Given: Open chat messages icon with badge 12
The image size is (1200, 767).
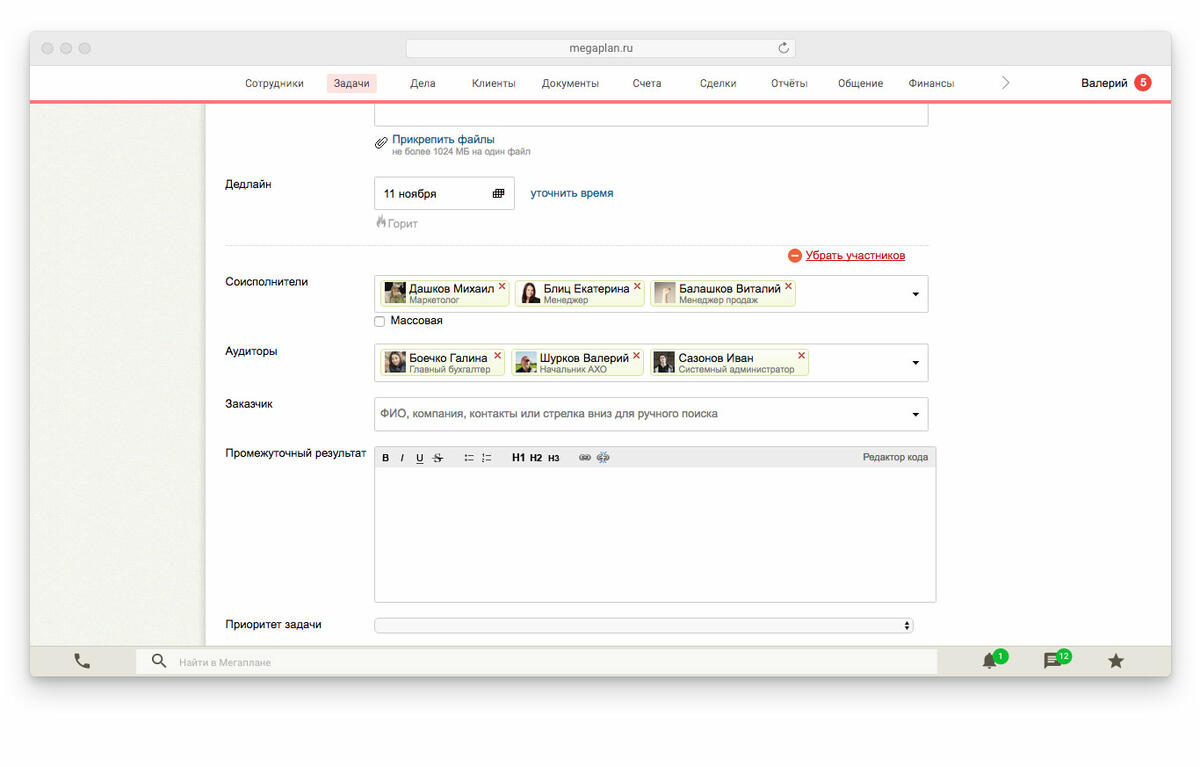Looking at the screenshot, I should click(1052, 661).
